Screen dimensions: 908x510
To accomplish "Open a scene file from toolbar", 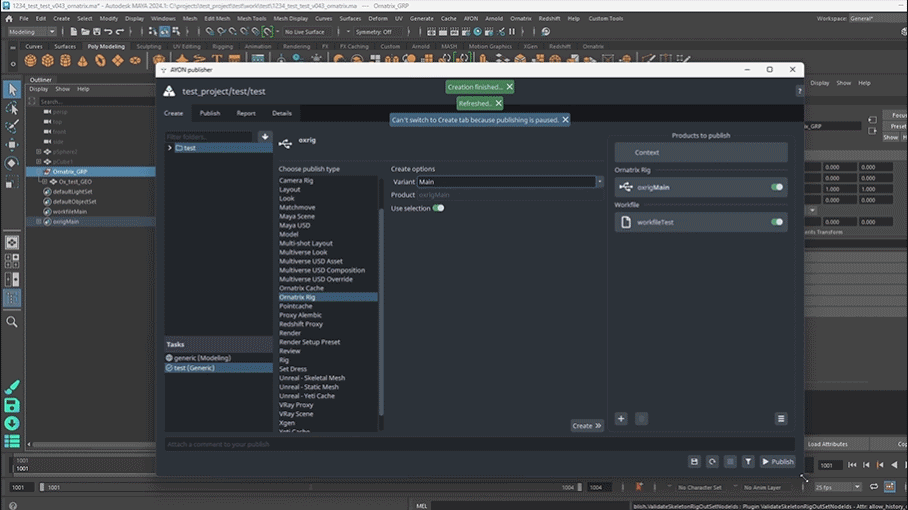I will pyautogui.click(x=85, y=32).
